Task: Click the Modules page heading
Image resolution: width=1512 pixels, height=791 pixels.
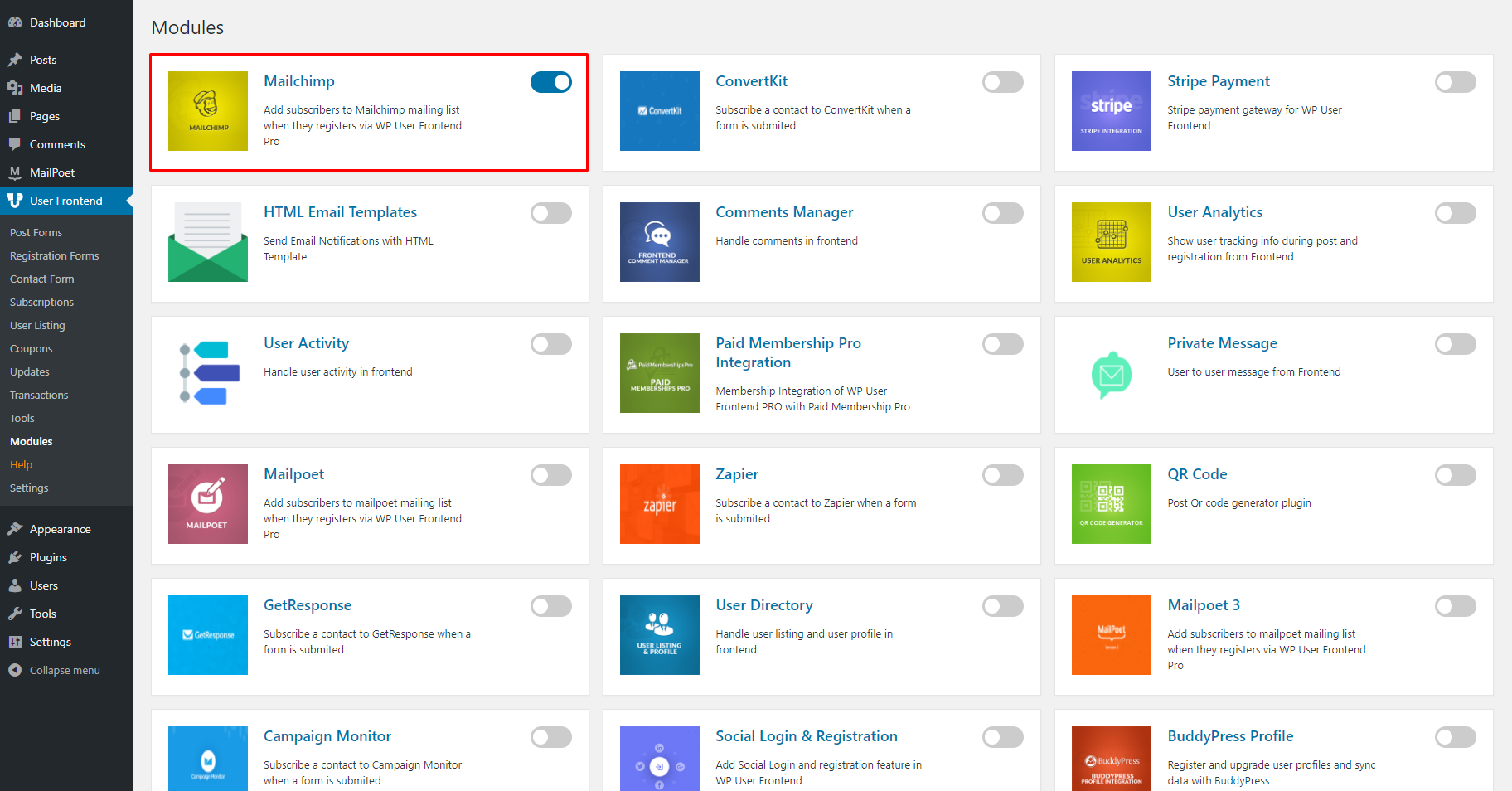Action: click(187, 27)
